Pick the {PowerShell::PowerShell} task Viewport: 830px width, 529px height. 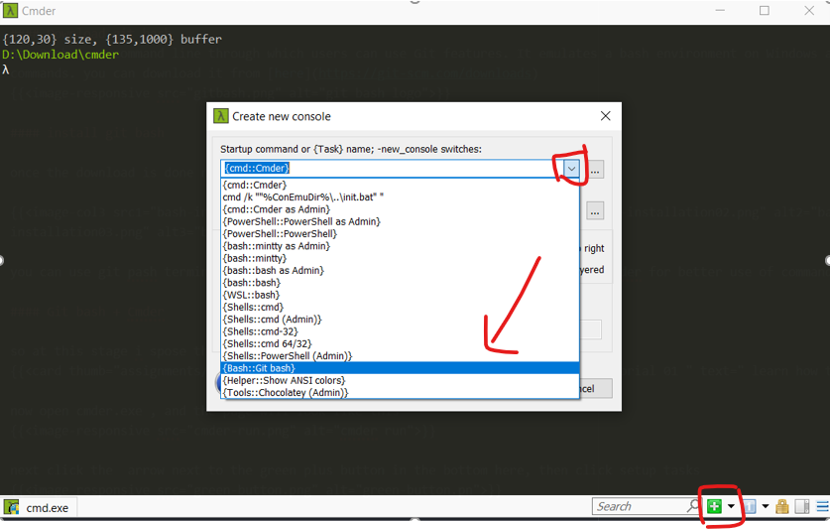click(x=400, y=234)
